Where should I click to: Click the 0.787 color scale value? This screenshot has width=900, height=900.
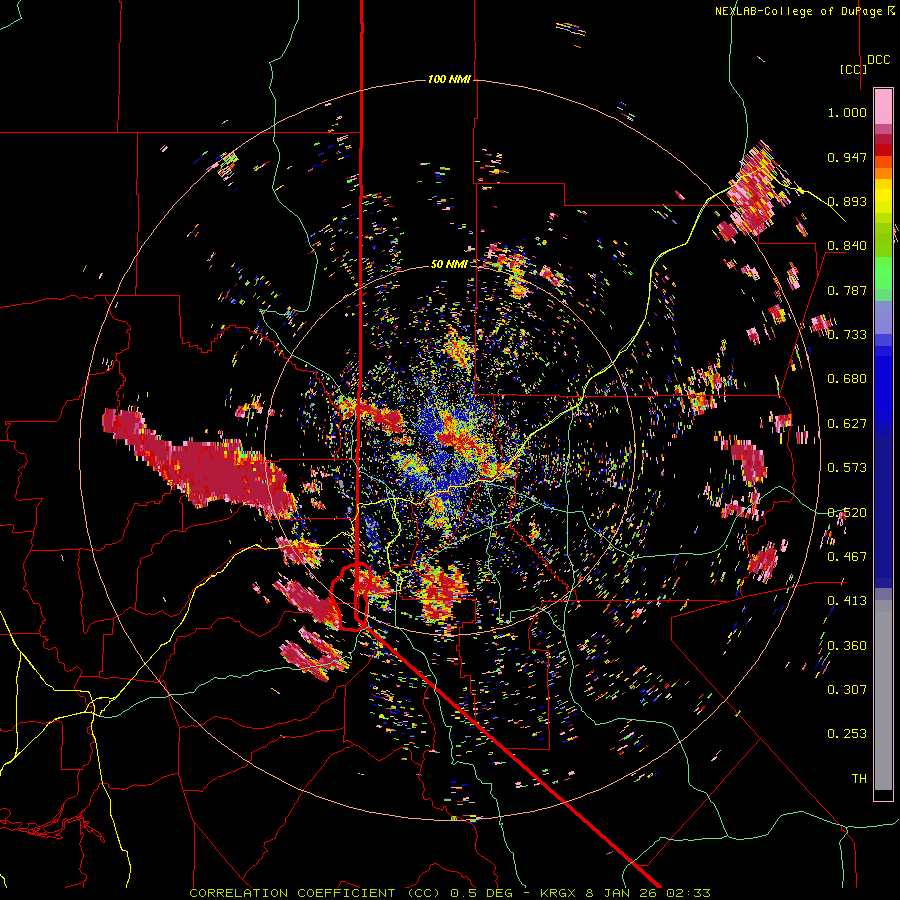[847, 290]
